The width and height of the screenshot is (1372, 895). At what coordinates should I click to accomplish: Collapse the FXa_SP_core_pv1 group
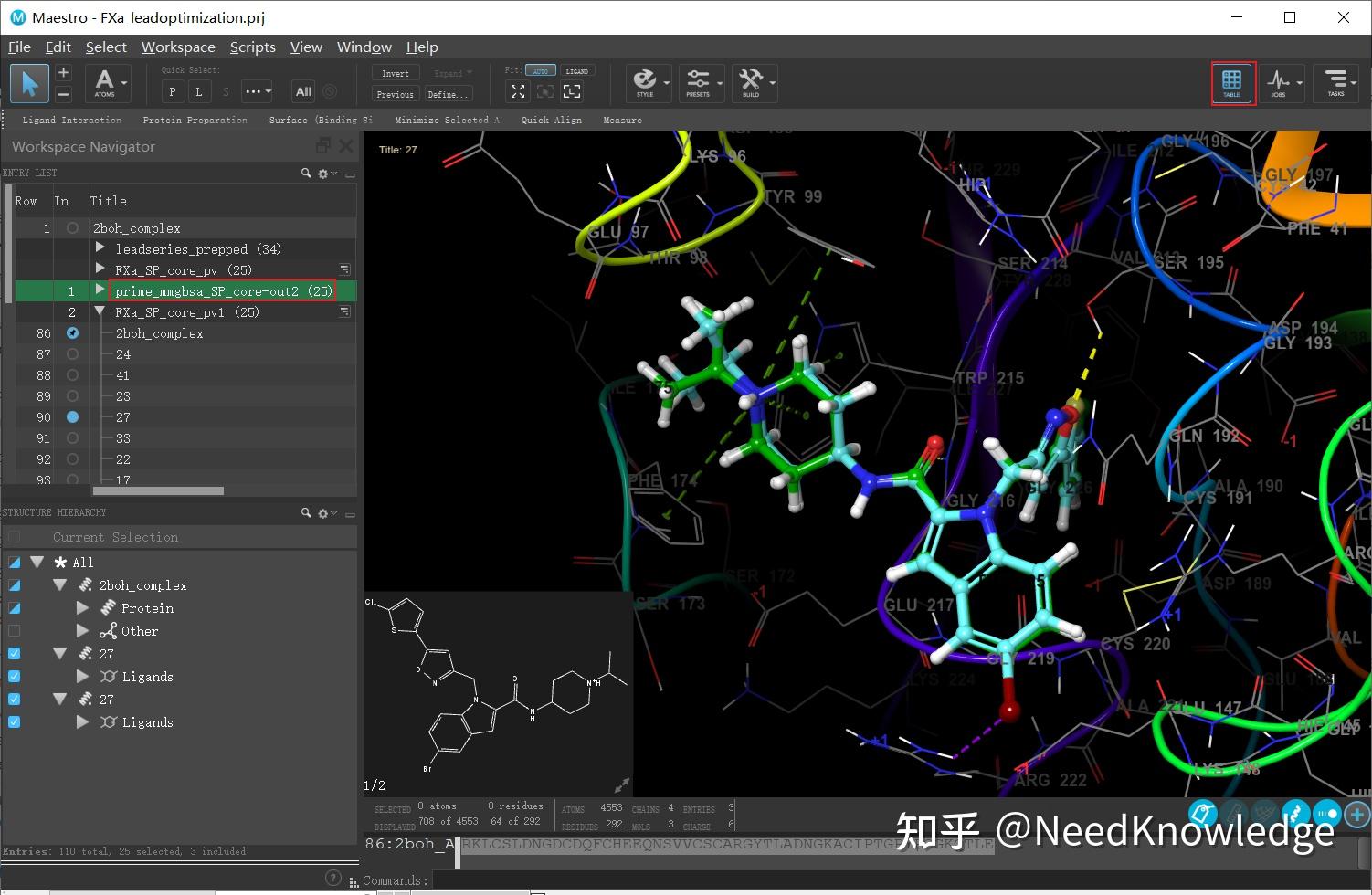[x=100, y=311]
